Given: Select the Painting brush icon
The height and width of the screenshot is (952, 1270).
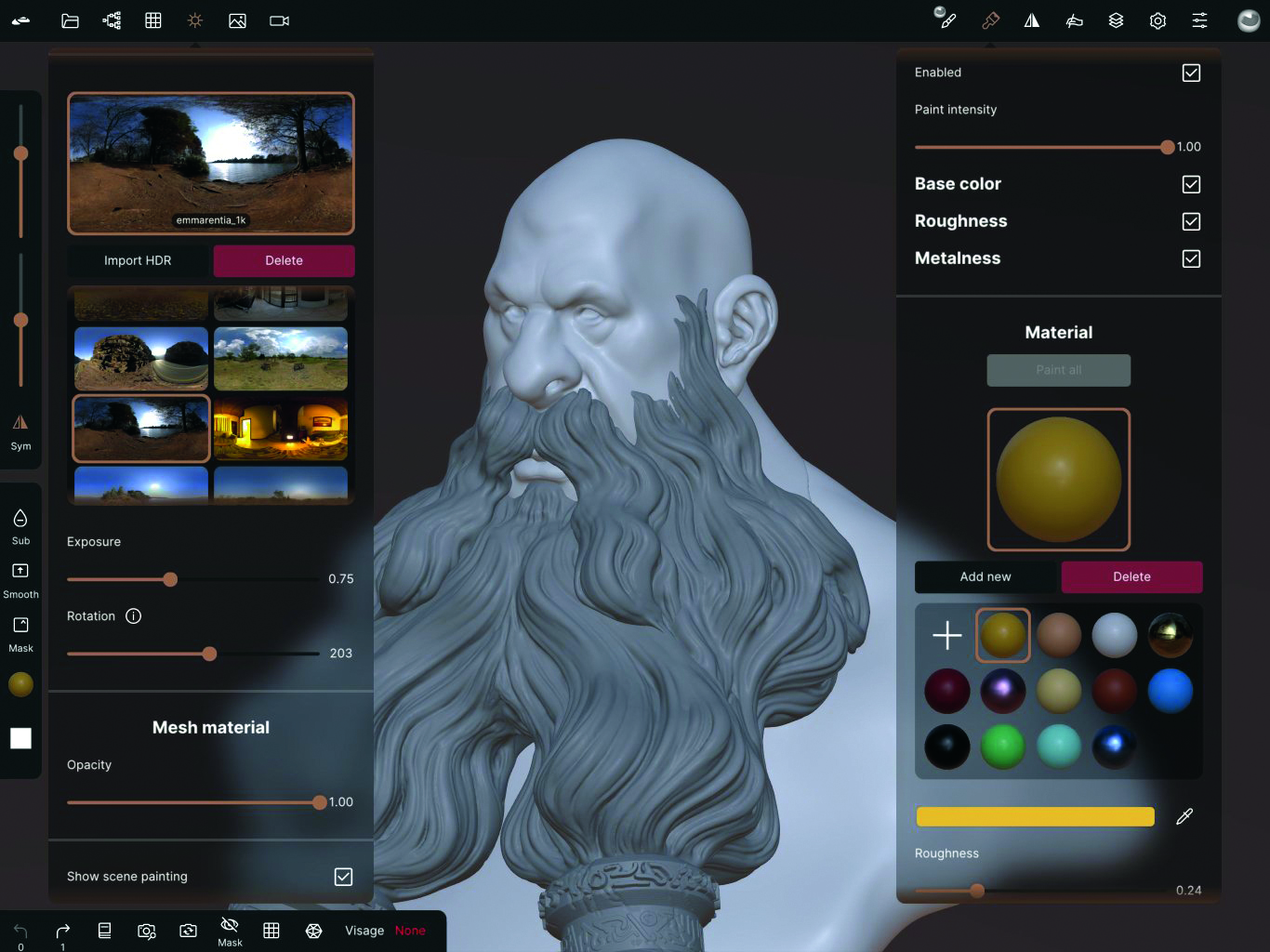Looking at the screenshot, I should coord(989,20).
